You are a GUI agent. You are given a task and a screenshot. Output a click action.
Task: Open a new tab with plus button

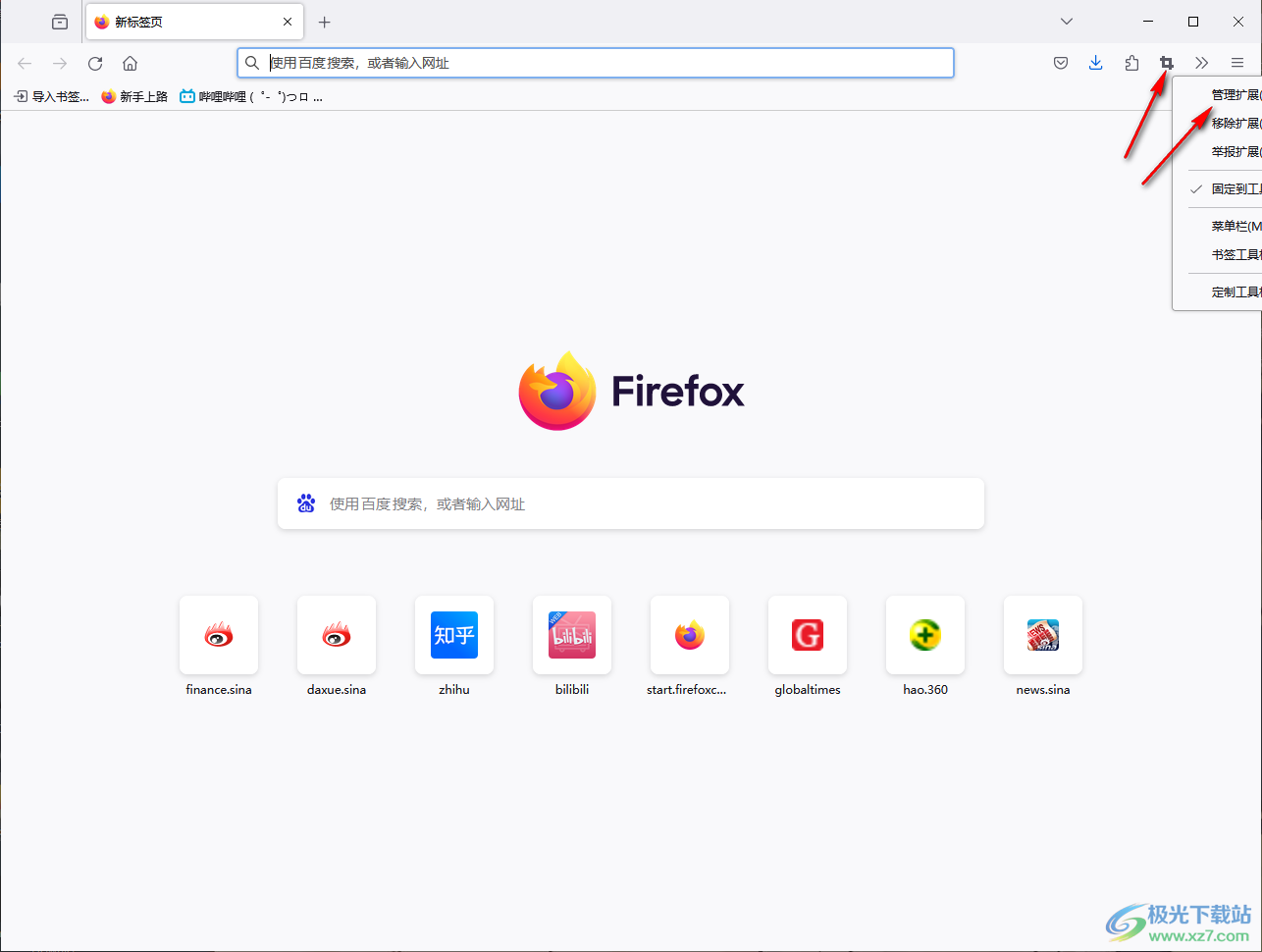tap(325, 22)
